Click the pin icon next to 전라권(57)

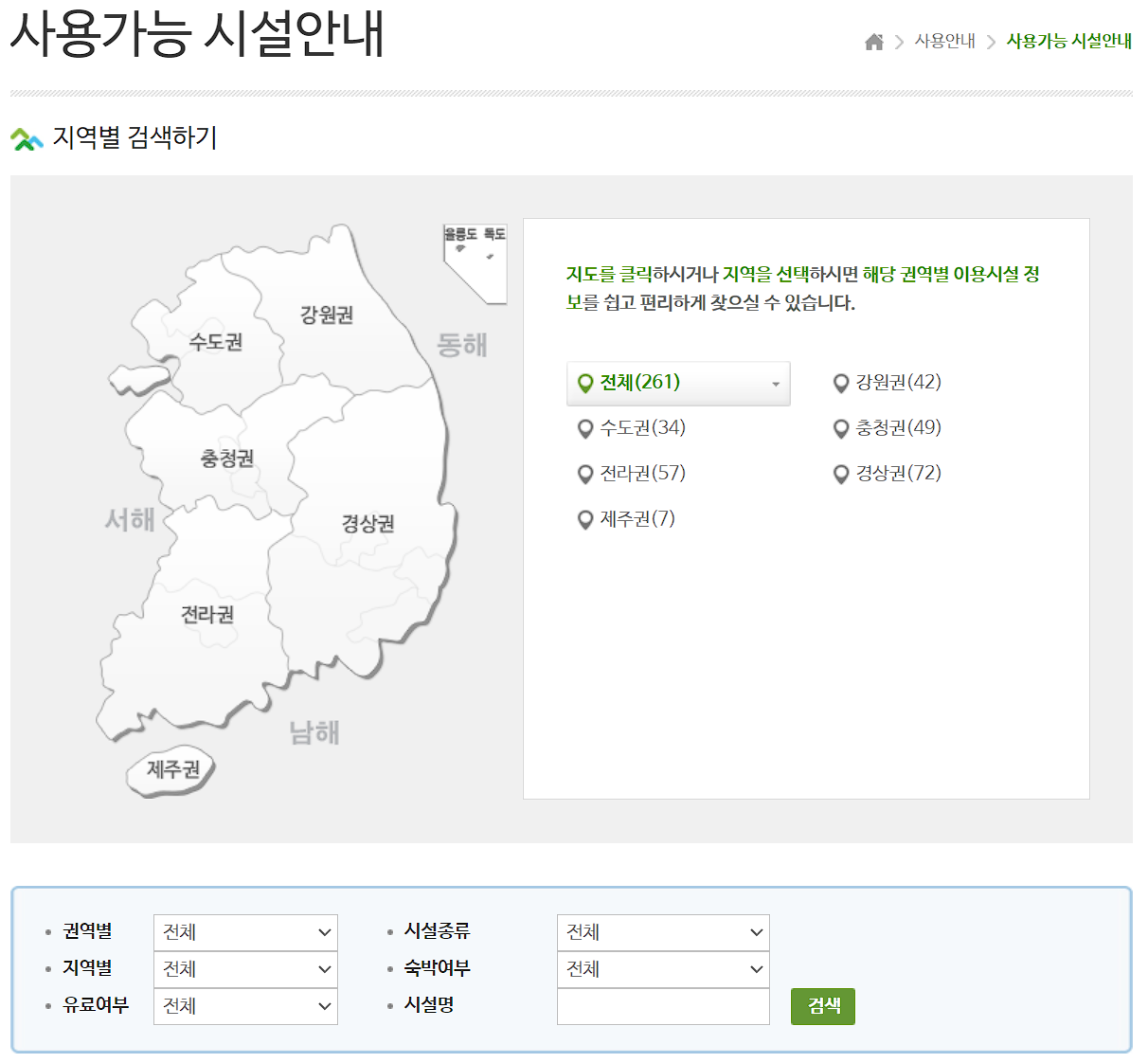coord(585,474)
